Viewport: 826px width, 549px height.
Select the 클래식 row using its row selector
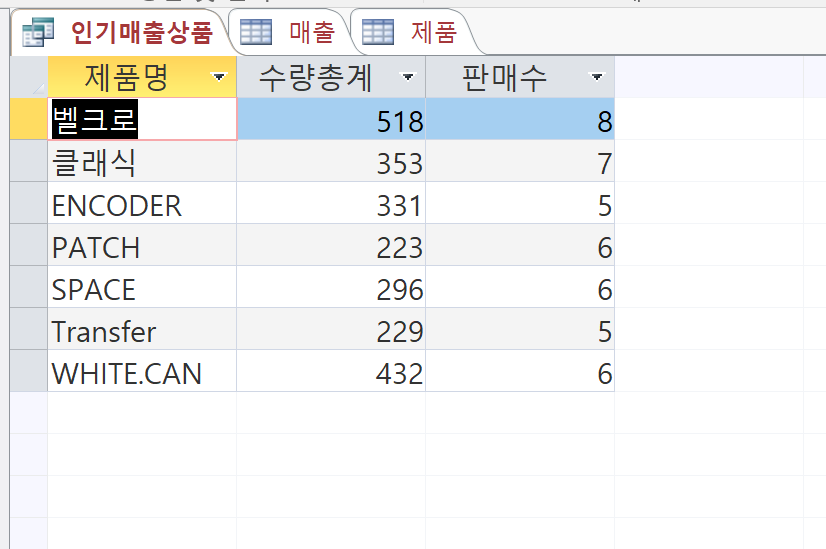pyautogui.click(x=28, y=162)
